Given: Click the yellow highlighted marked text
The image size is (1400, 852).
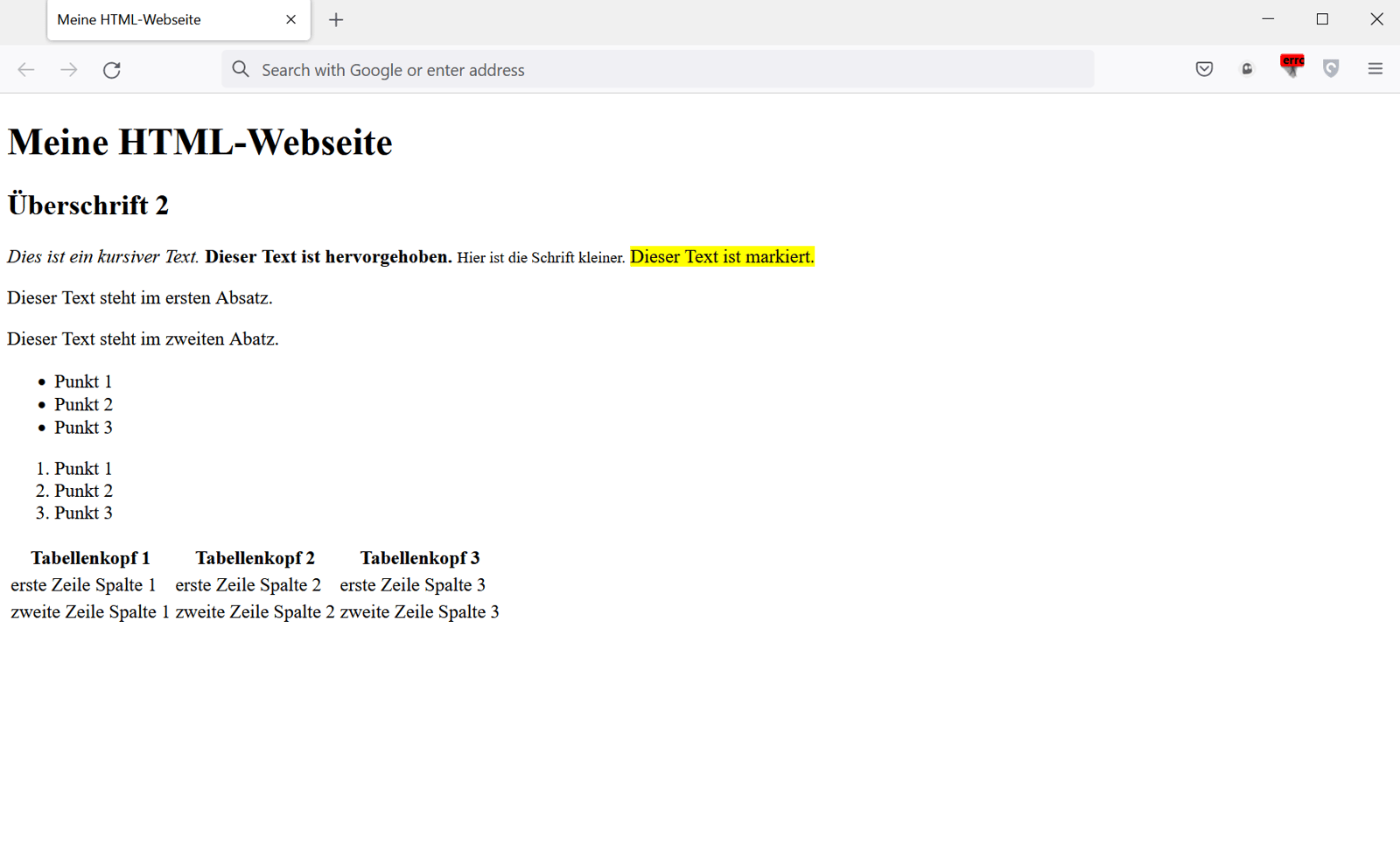Looking at the screenshot, I should click(x=721, y=256).
